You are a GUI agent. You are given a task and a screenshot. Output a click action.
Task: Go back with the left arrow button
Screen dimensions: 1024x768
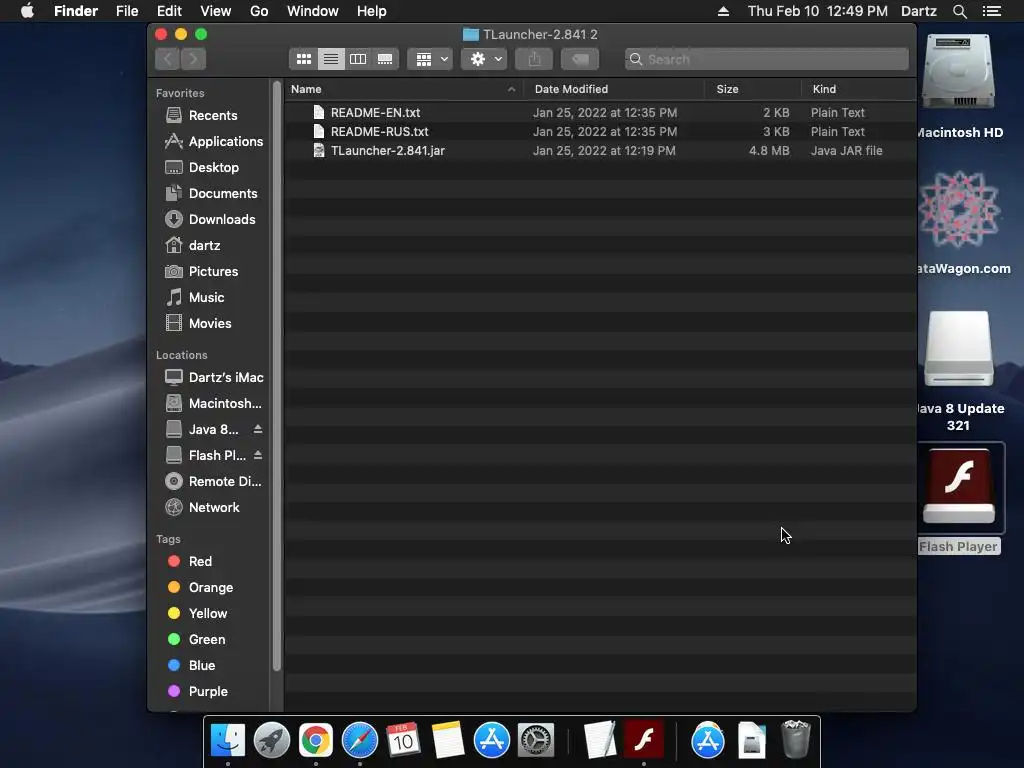coord(168,59)
